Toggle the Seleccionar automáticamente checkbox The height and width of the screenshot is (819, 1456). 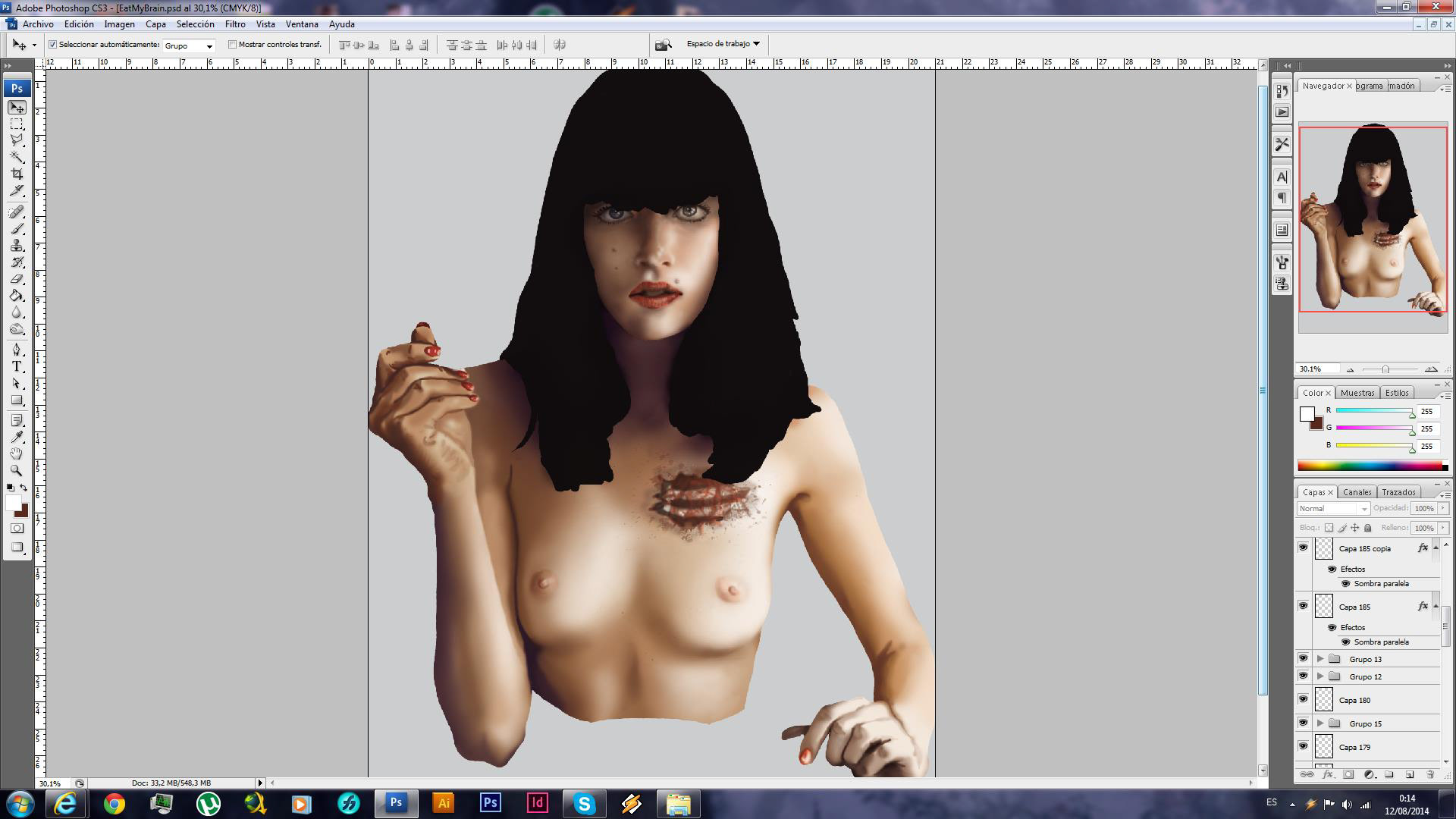click(x=53, y=45)
